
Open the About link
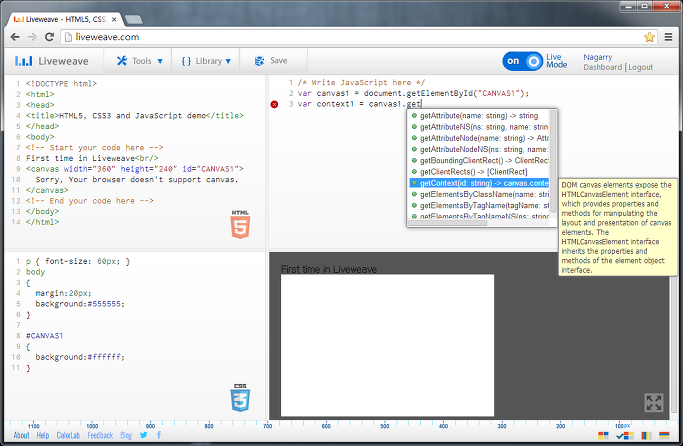pos(21,436)
